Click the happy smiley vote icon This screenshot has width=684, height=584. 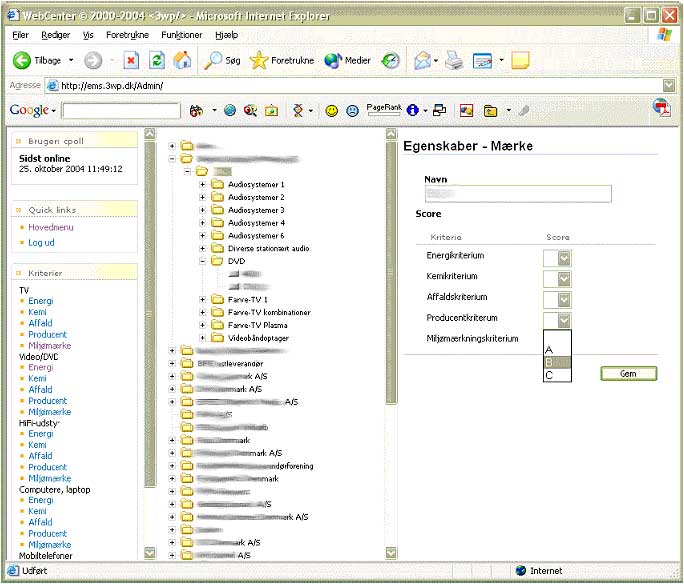pyautogui.click(x=332, y=111)
